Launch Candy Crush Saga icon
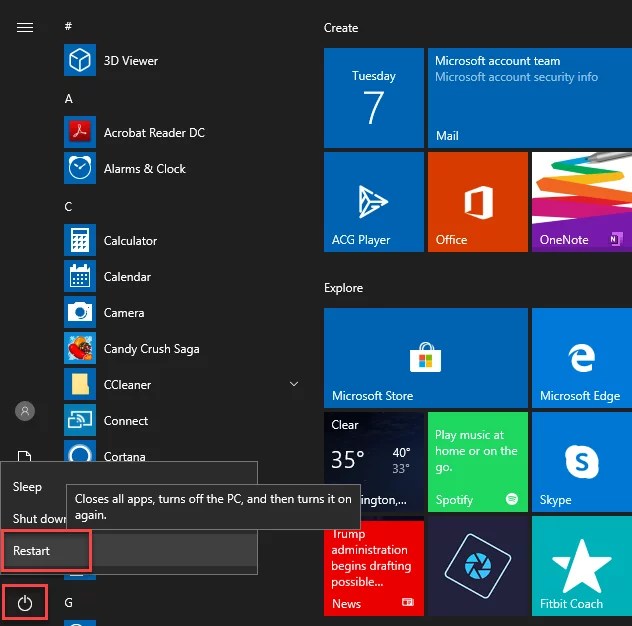 80,348
